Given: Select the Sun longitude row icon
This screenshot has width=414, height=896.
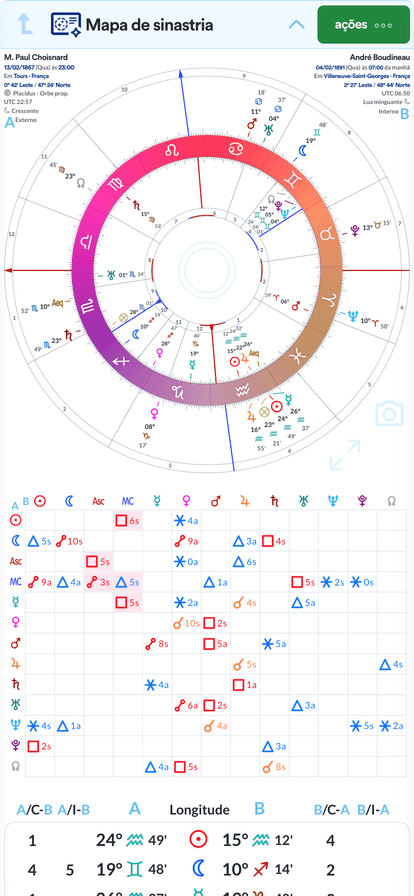Looking at the screenshot, I should coord(198,840).
